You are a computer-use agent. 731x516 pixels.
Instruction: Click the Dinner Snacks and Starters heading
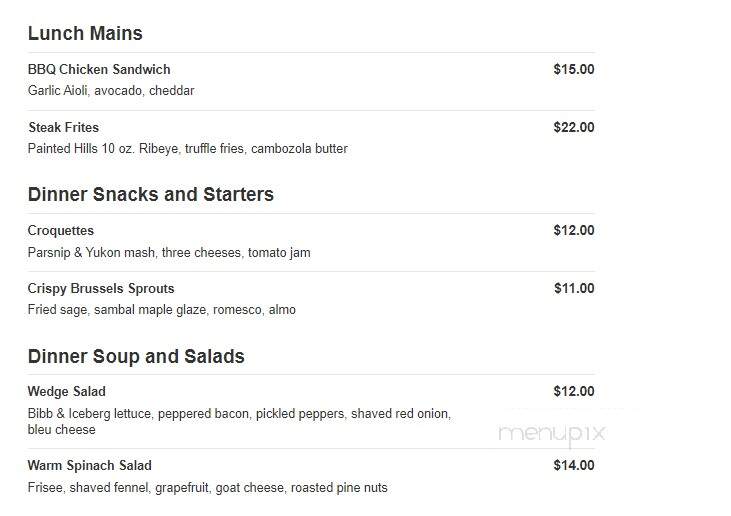click(151, 194)
